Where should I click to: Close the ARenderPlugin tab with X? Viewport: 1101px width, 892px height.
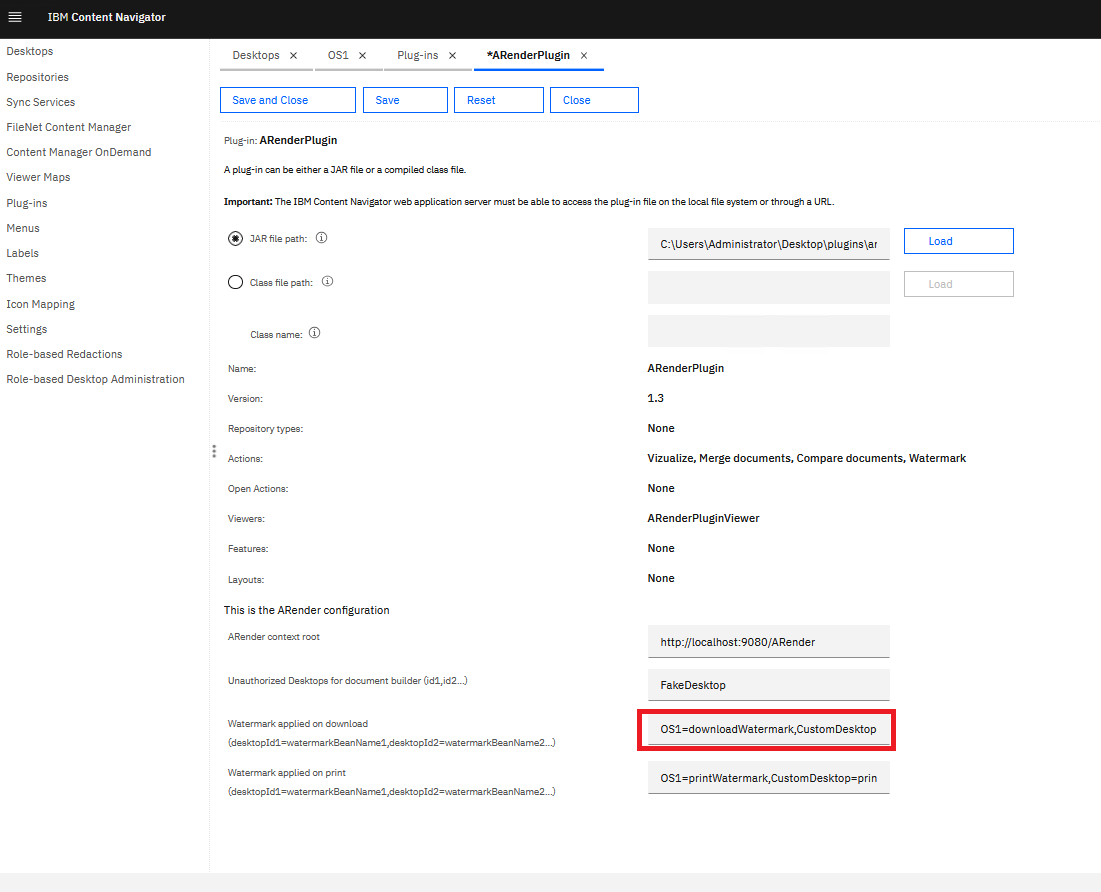tap(584, 56)
